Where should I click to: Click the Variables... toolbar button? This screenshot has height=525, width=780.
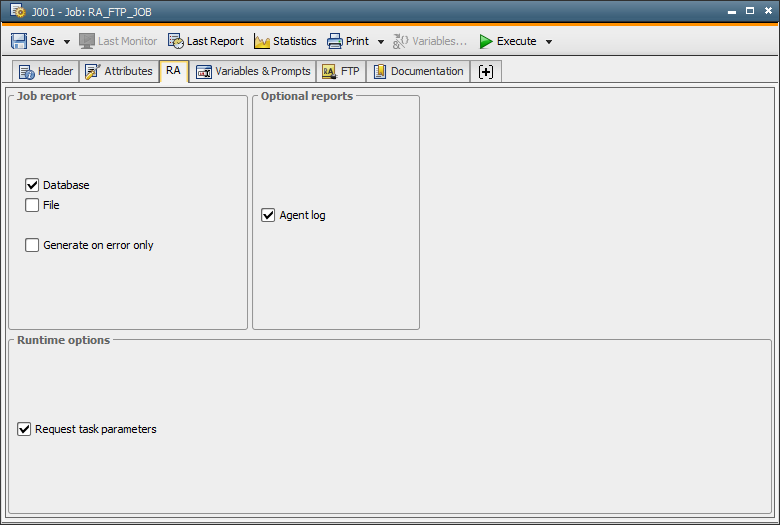point(430,41)
